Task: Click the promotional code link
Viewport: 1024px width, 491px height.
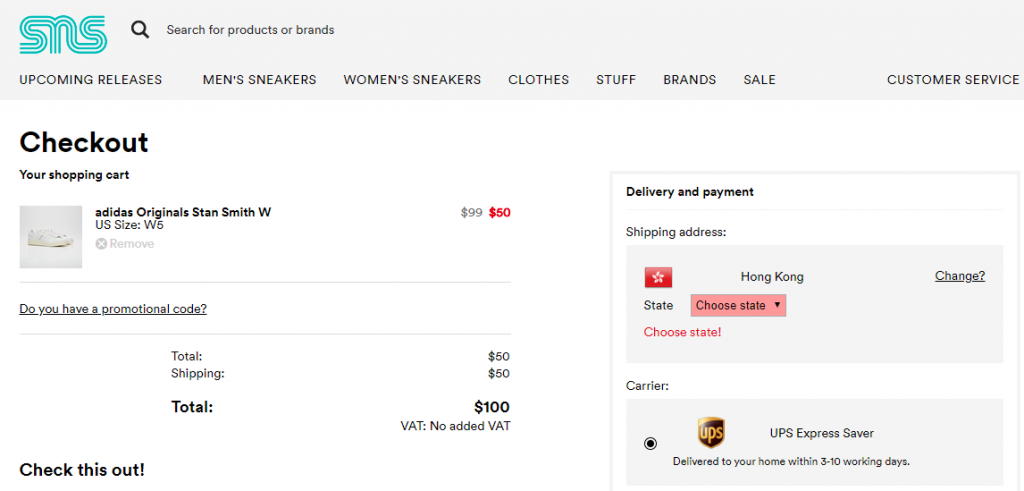Action: [x=113, y=309]
